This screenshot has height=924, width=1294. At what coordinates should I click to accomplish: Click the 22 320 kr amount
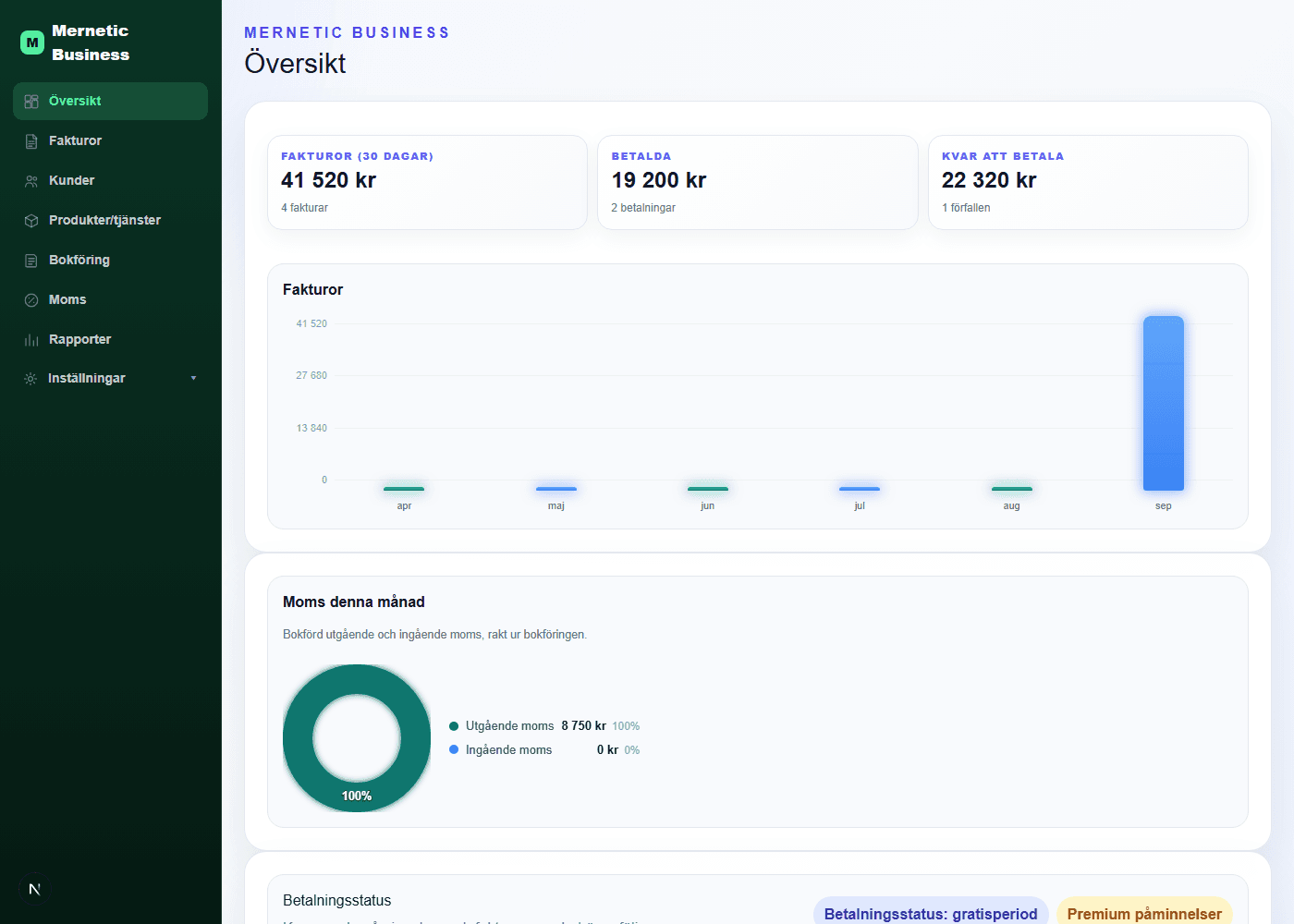pyautogui.click(x=989, y=180)
